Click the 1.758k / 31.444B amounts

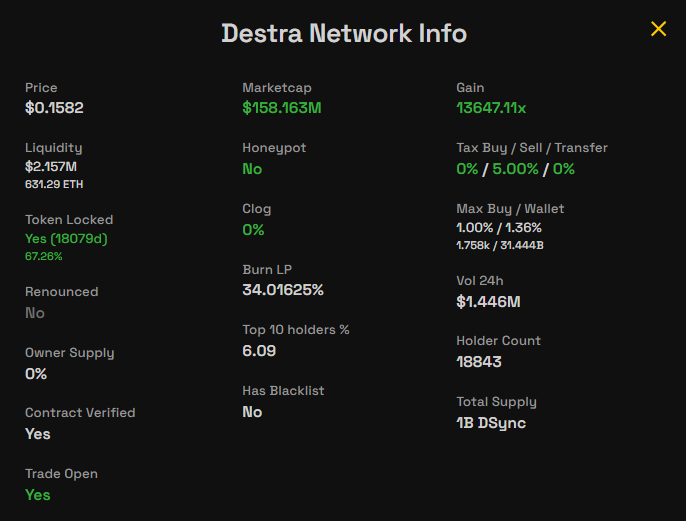499,245
